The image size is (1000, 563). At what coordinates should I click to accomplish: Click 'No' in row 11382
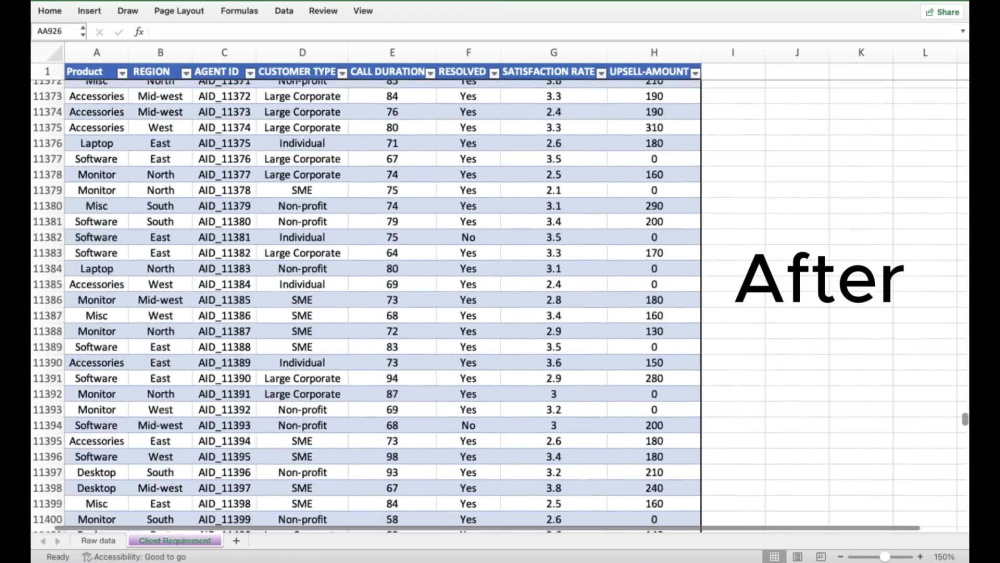pyautogui.click(x=468, y=237)
